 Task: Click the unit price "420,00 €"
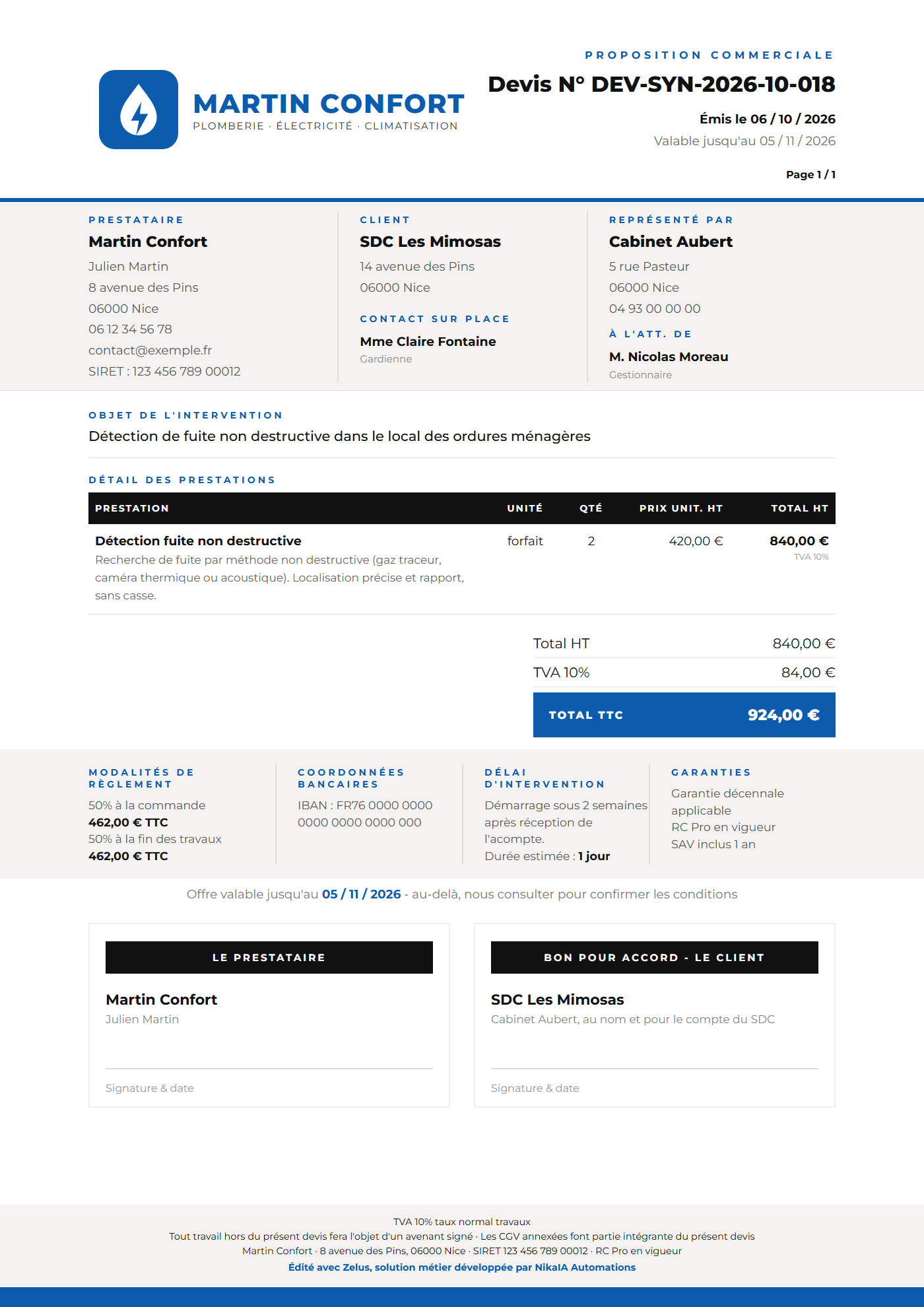pyautogui.click(x=696, y=541)
